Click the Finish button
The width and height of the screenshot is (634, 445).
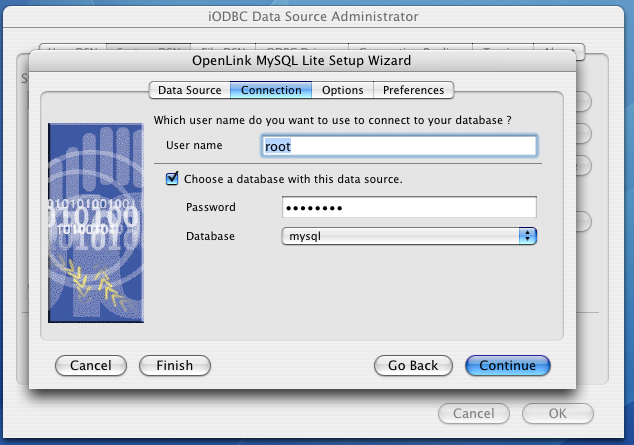175,365
